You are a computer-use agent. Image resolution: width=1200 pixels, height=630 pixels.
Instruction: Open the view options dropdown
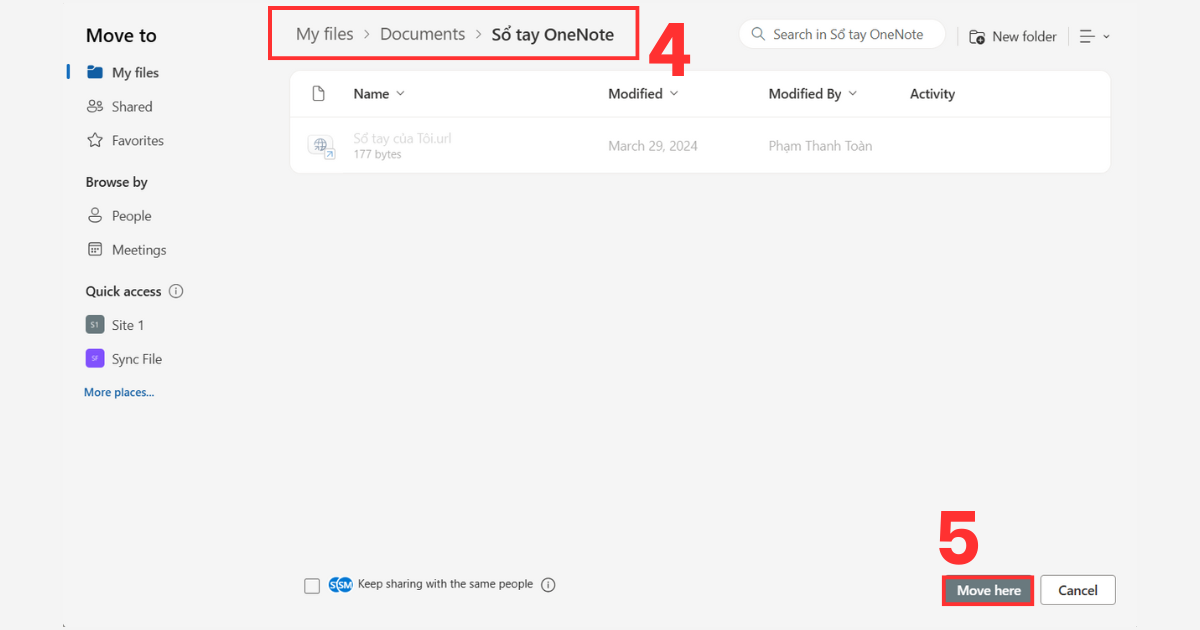(1094, 36)
